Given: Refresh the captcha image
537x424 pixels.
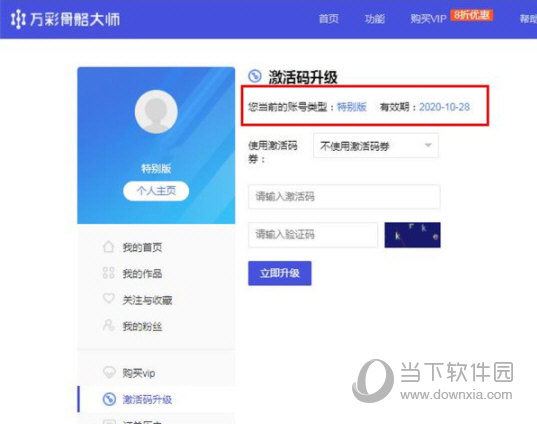Looking at the screenshot, I should tap(412, 235).
